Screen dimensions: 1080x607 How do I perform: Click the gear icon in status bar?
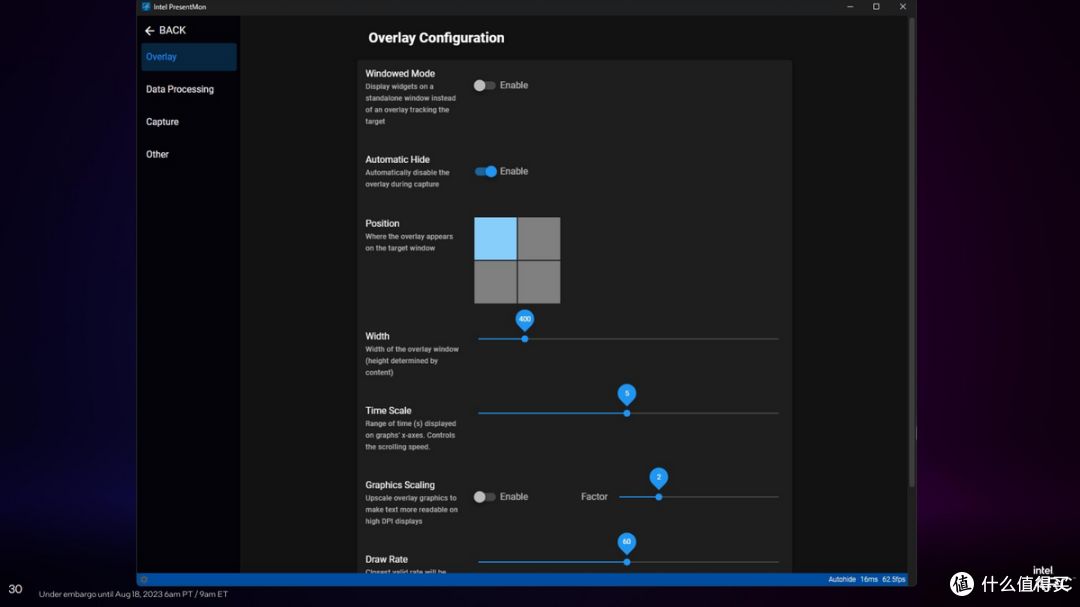pyautogui.click(x=144, y=579)
